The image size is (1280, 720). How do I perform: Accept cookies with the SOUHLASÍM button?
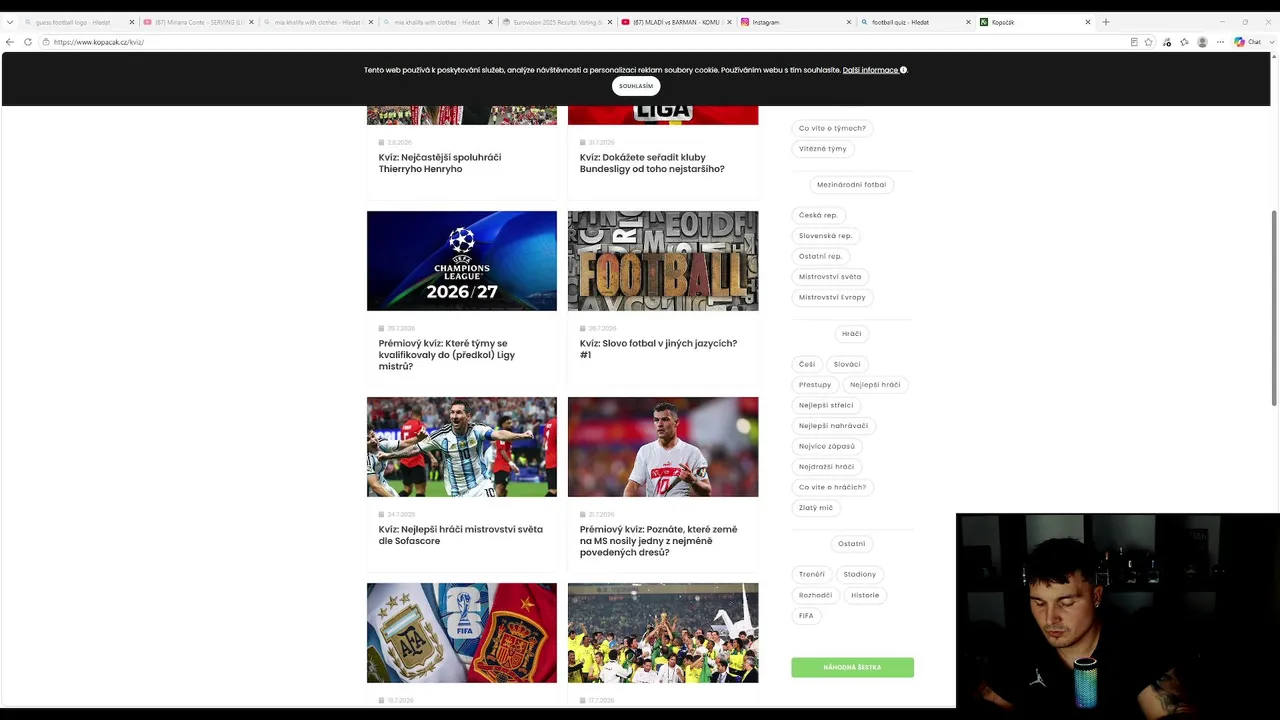pos(636,86)
